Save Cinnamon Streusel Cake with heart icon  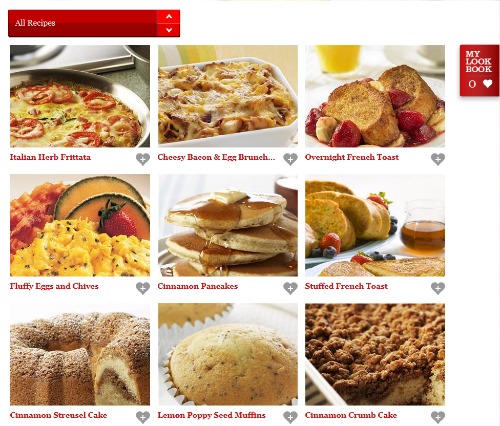pyautogui.click(x=143, y=417)
